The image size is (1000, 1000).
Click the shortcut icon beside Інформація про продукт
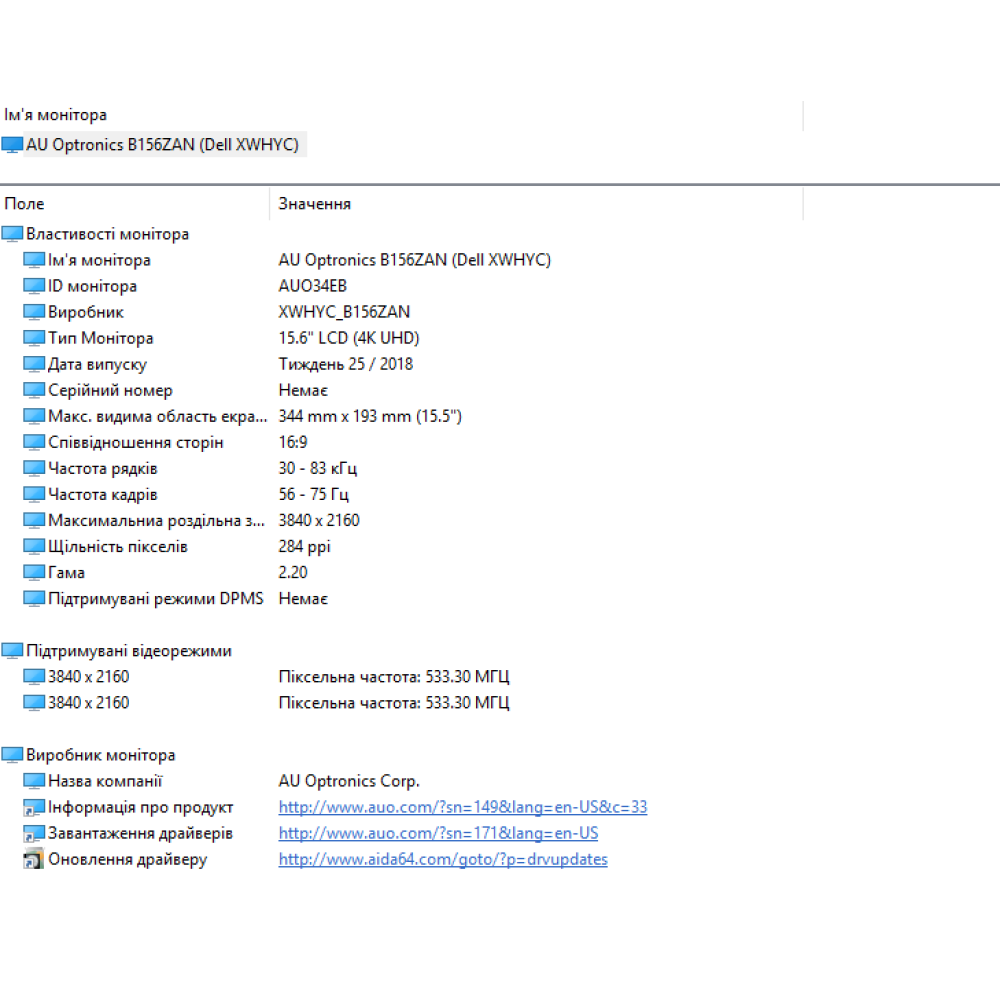pos(34,807)
